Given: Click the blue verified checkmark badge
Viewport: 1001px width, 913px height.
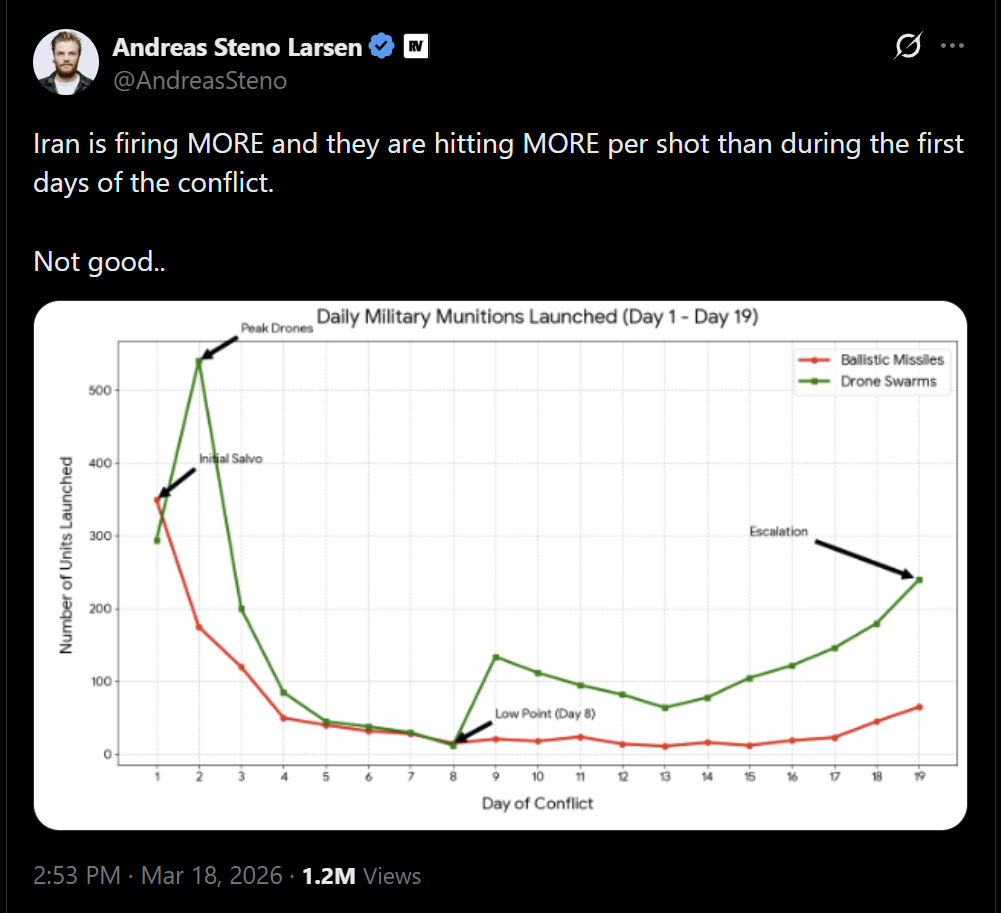Looking at the screenshot, I should pos(382,47).
